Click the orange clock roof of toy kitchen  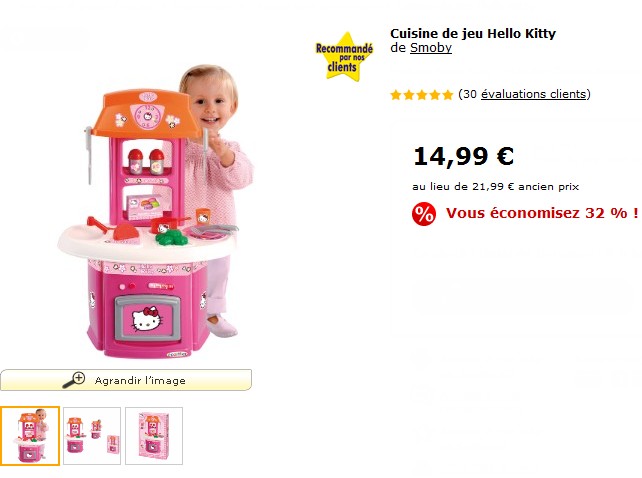pyautogui.click(x=147, y=114)
